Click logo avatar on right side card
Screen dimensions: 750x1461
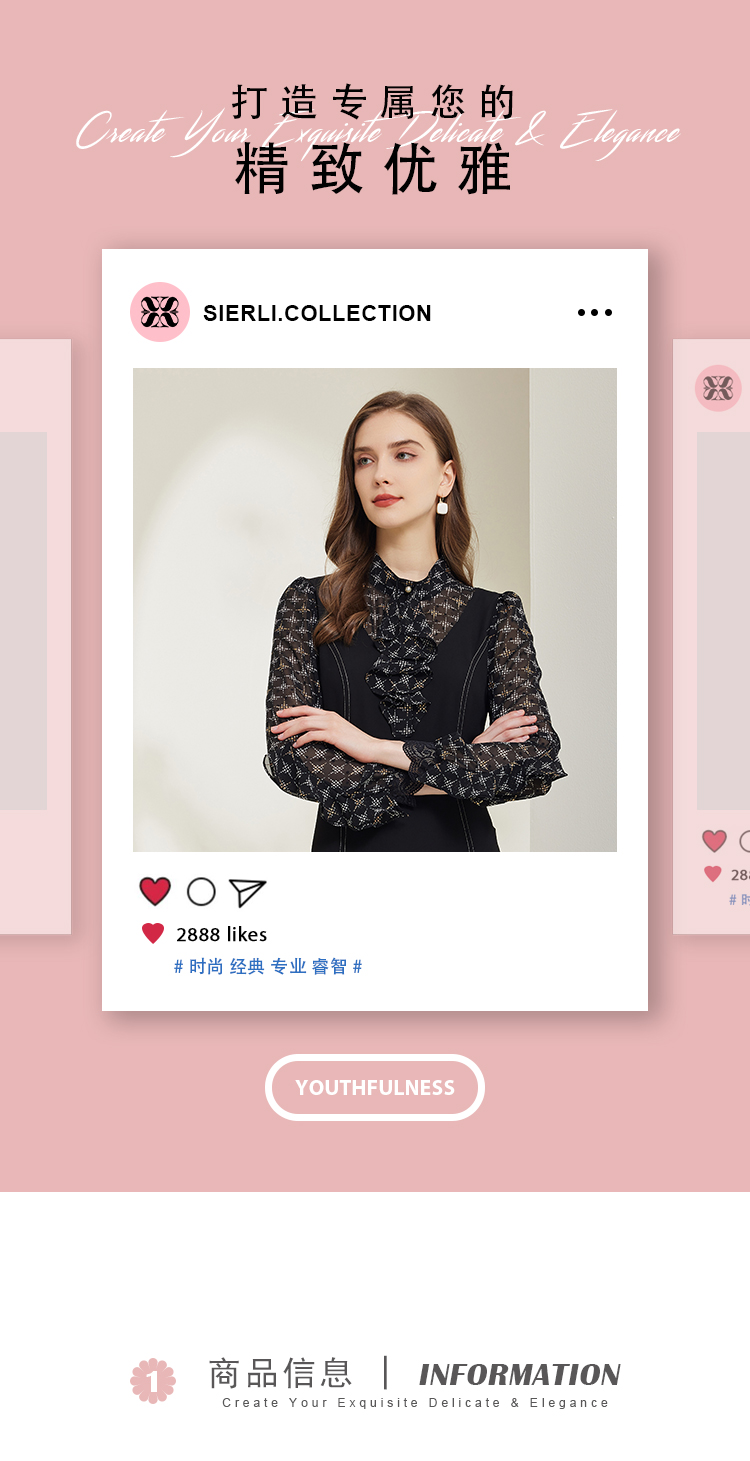coord(718,388)
